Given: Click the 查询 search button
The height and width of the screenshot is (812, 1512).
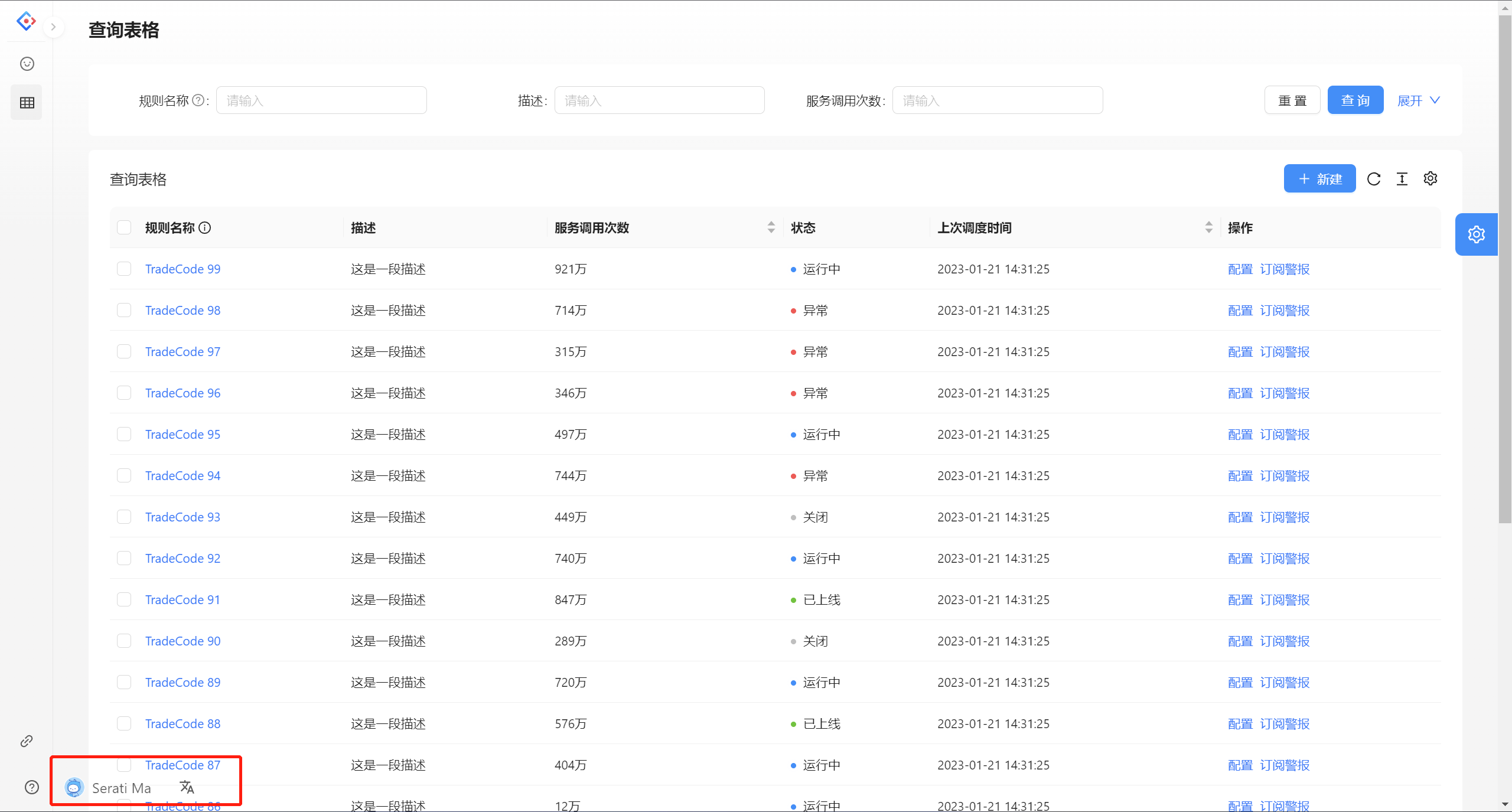Looking at the screenshot, I should [x=1355, y=100].
